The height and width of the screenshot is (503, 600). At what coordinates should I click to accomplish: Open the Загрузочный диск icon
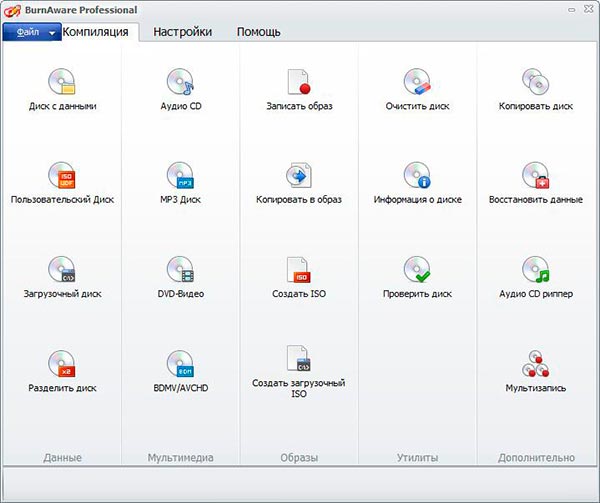(x=62, y=269)
